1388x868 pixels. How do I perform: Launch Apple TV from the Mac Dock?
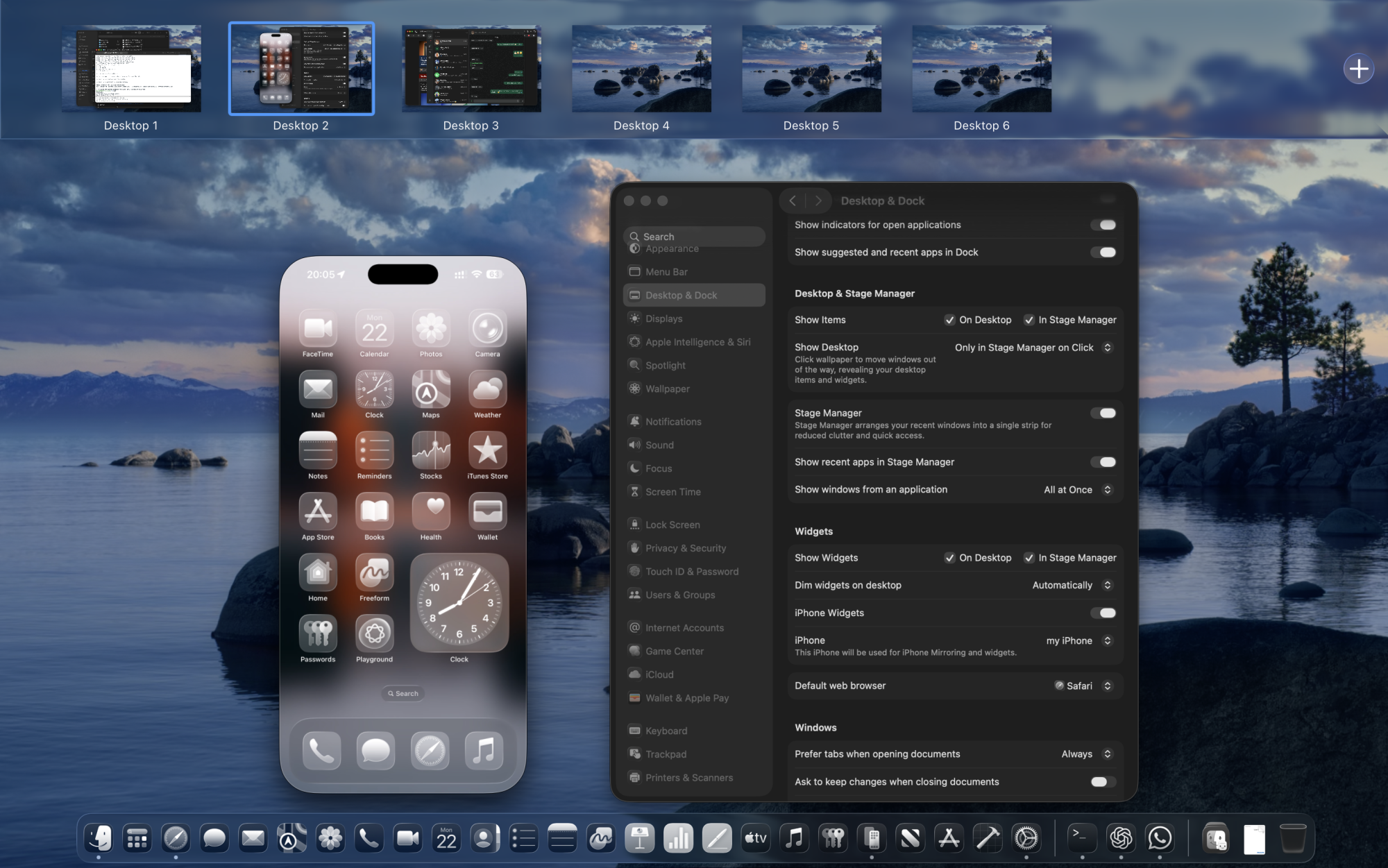coord(756,839)
